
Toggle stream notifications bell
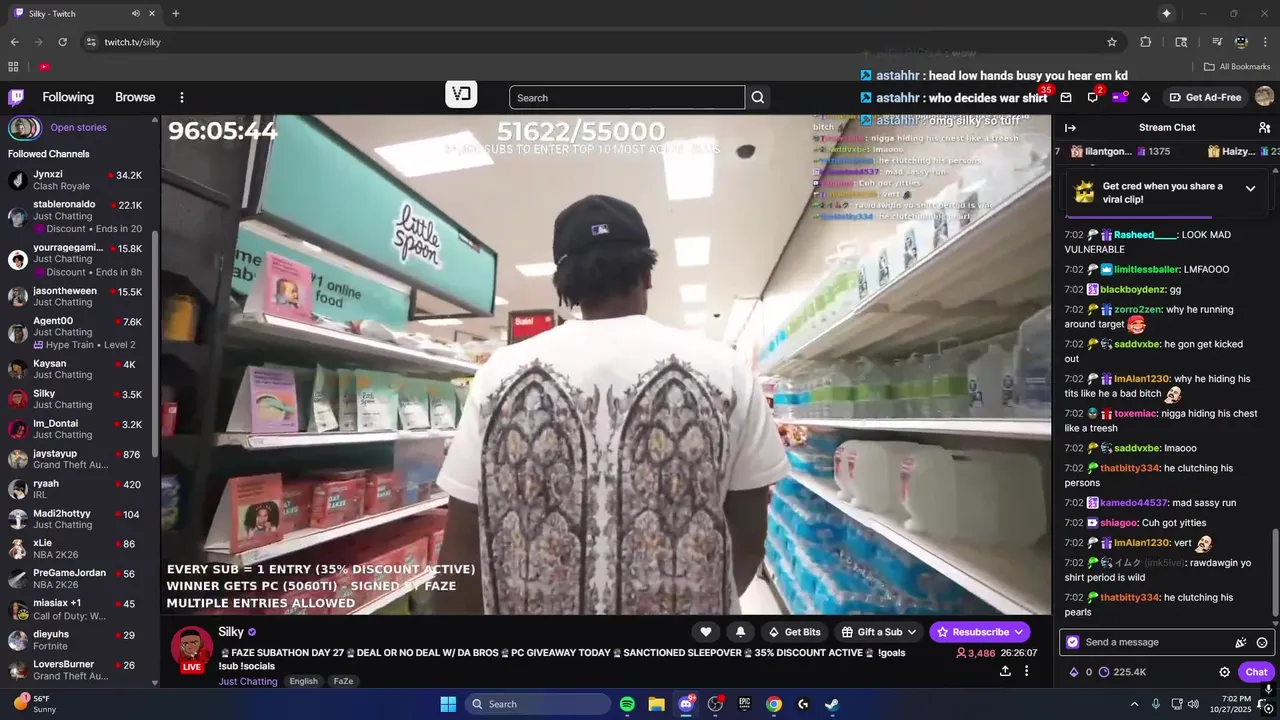tap(740, 632)
